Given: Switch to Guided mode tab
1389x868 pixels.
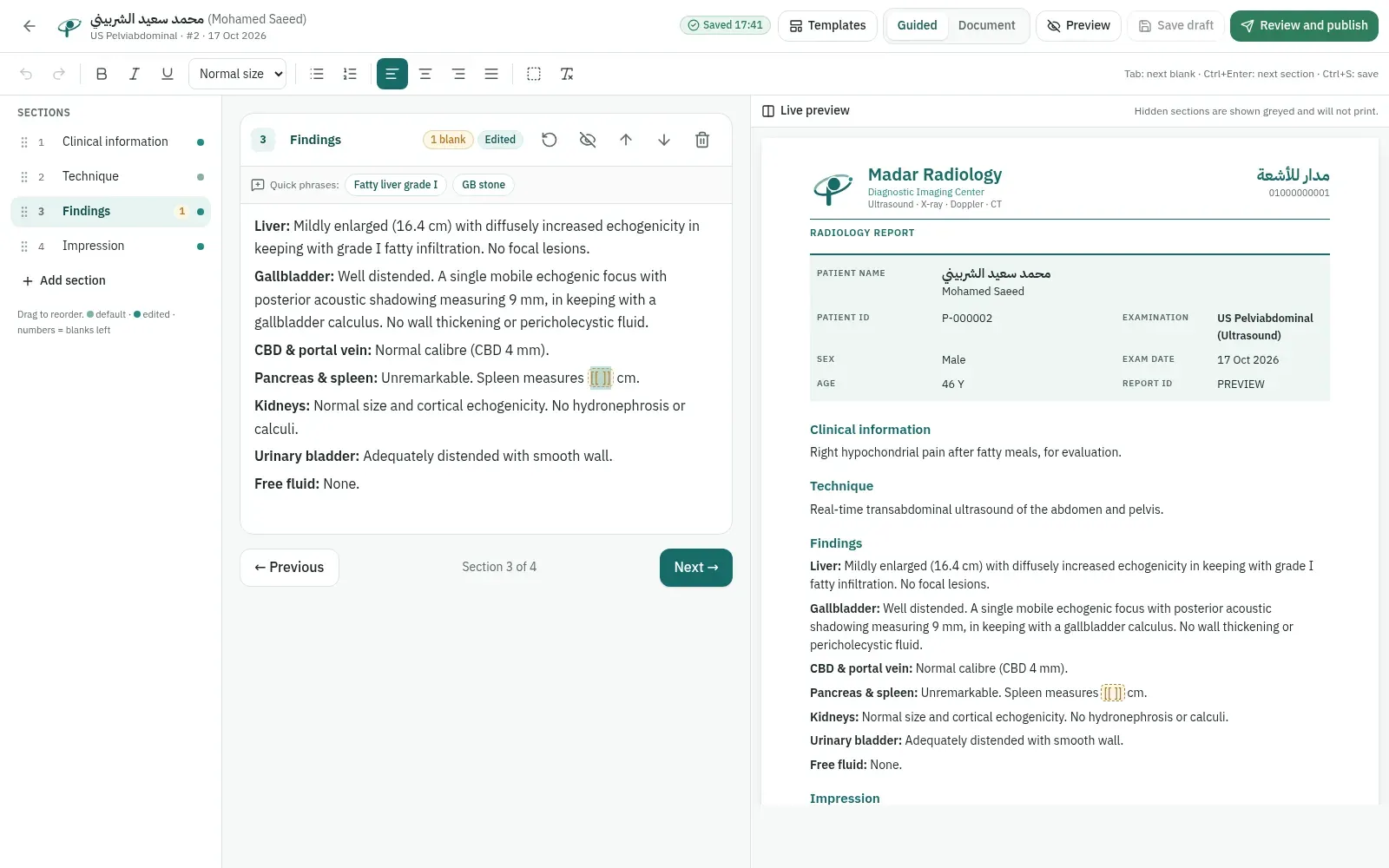Looking at the screenshot, I should [917, 26].
